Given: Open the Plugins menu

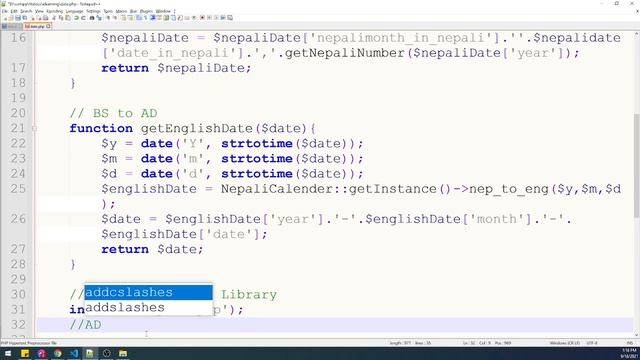Looking at the screenshot, I should 146,11.
